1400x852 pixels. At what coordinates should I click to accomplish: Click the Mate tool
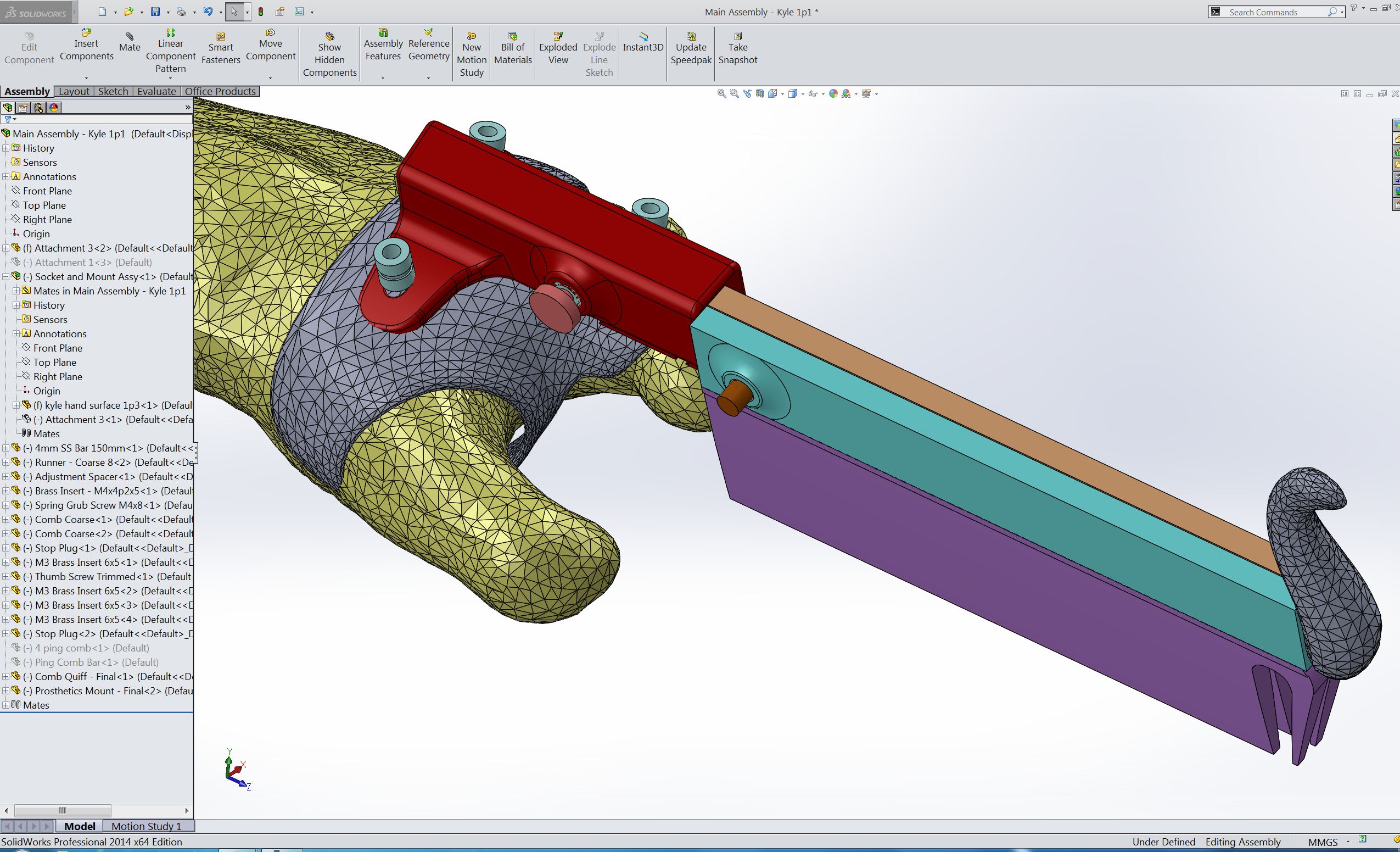pos(130,42)
